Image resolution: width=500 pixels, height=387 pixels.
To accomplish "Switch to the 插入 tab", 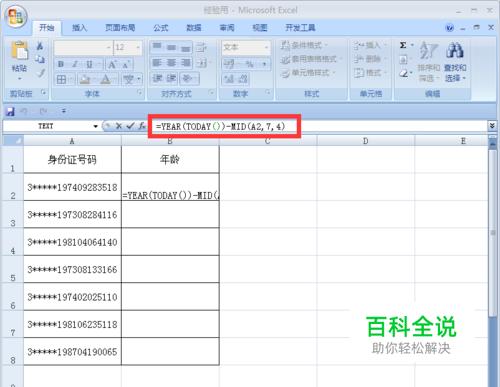I will [x=79, y=28].
